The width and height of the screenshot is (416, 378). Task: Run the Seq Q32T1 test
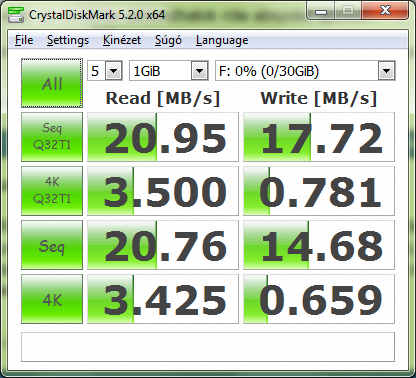coord(52,137)
